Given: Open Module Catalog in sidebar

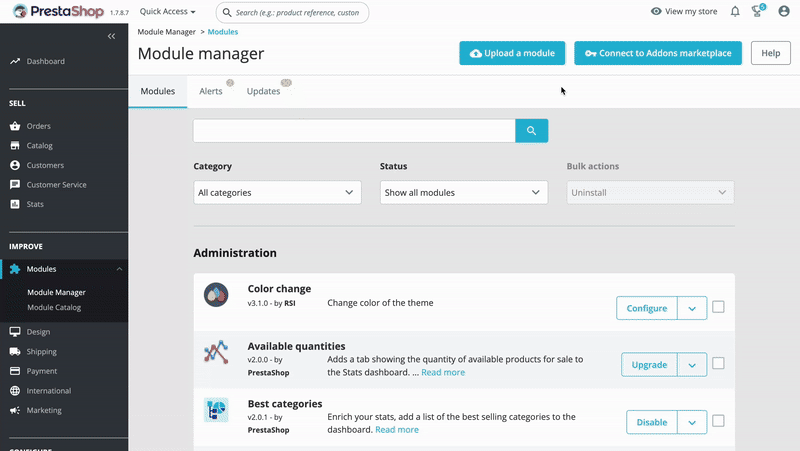Looking at the screenshot, I should 54,308.
